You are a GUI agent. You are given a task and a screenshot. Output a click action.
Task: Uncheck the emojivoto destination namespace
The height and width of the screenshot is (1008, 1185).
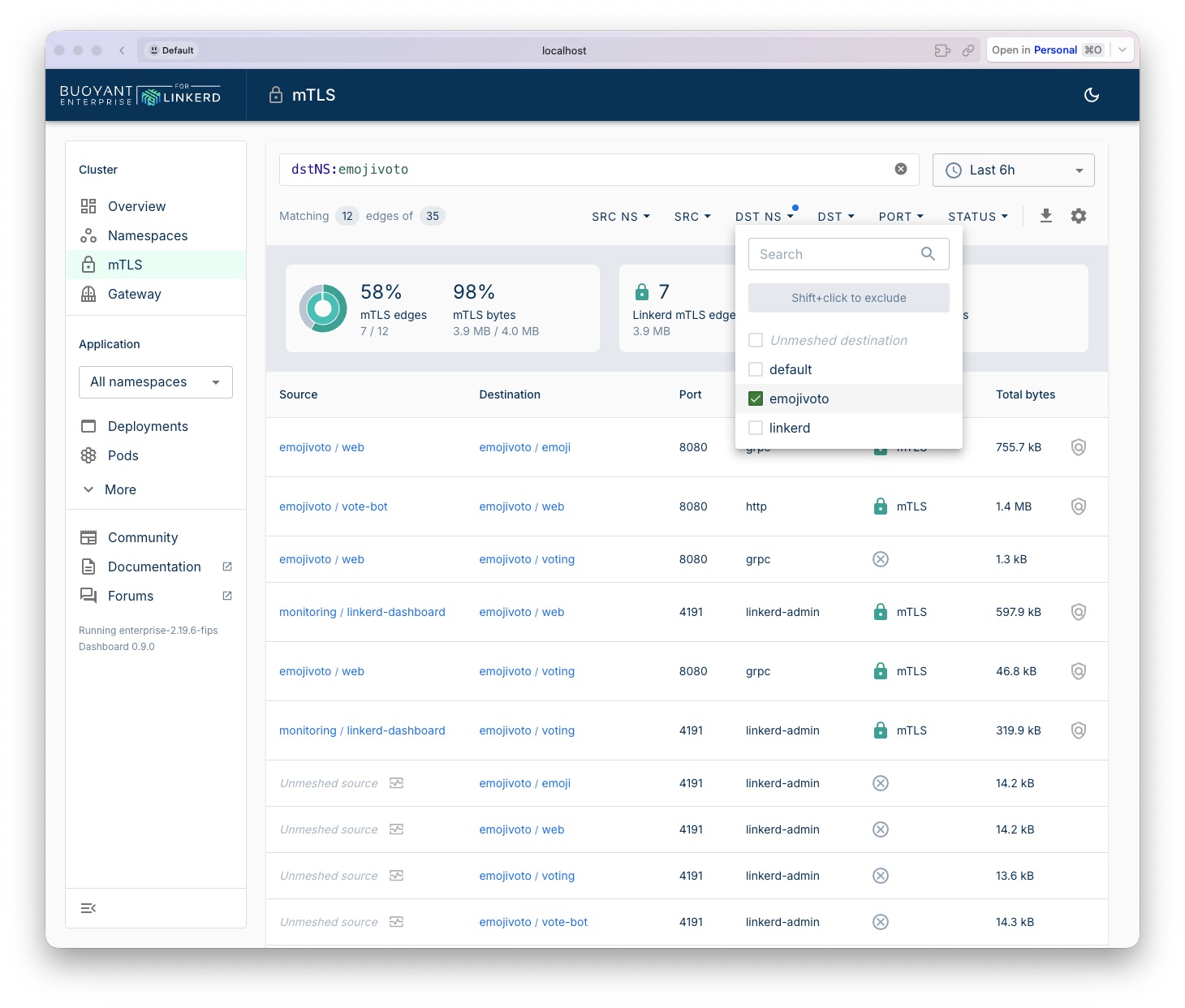pos(756,398)
